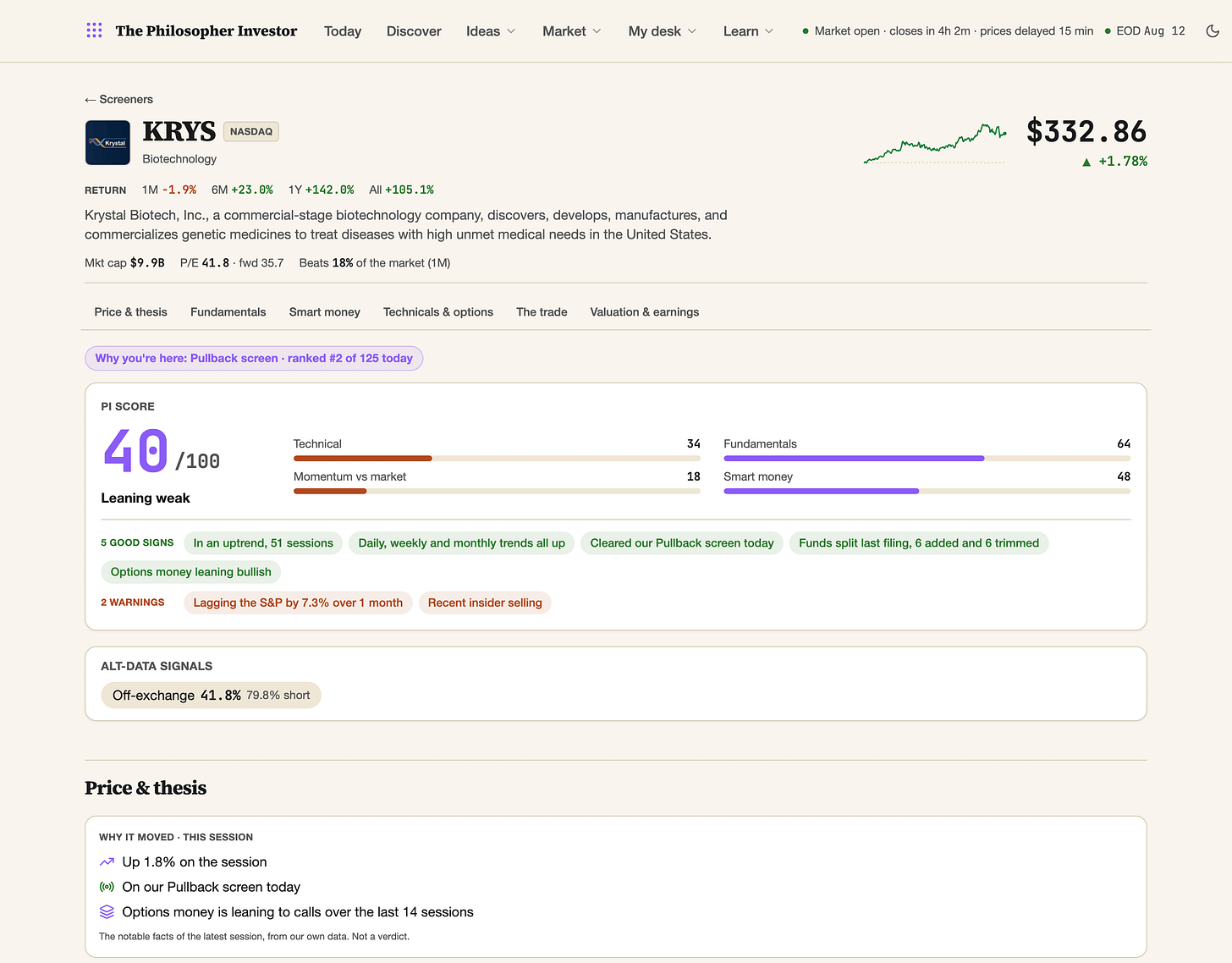This screenshot has width=1232, height=963.
Task: Click 'Beats 18% of the market (1M)'
Action: tap(375, 263)
